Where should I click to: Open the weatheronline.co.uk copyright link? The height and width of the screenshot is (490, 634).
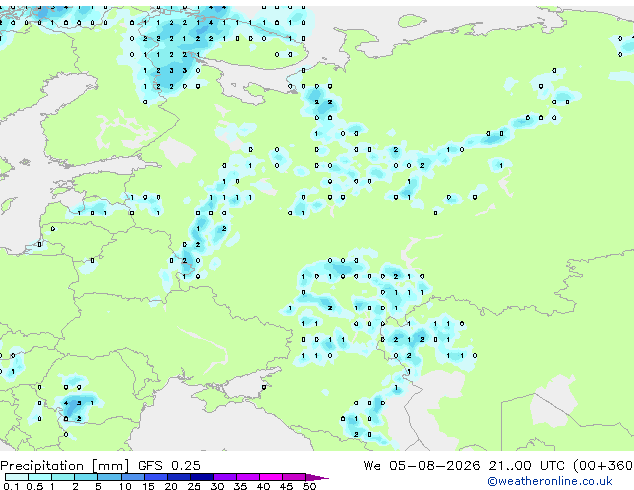click(x=550, y=481)
